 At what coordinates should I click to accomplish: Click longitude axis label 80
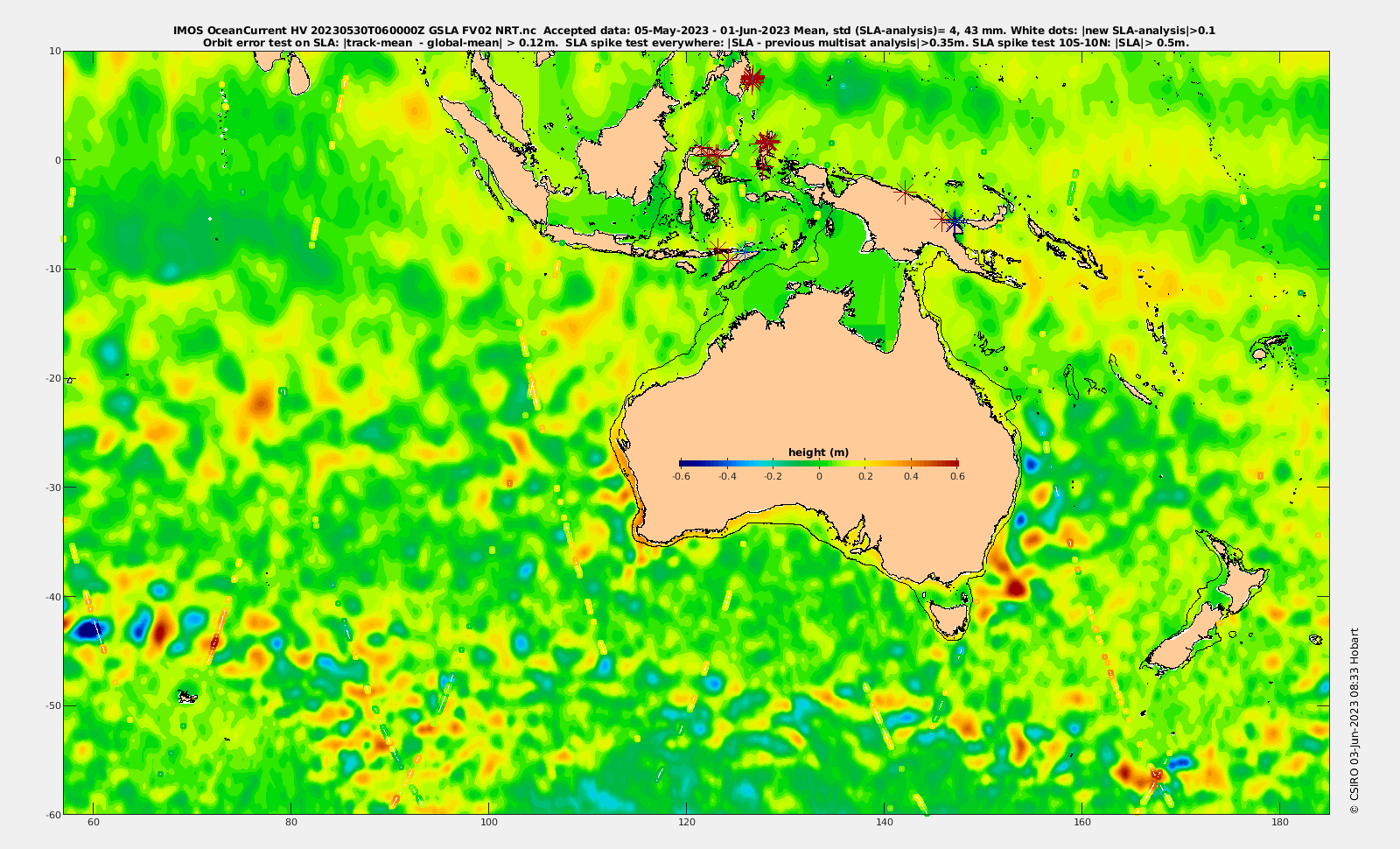click(x=291, y=823)
